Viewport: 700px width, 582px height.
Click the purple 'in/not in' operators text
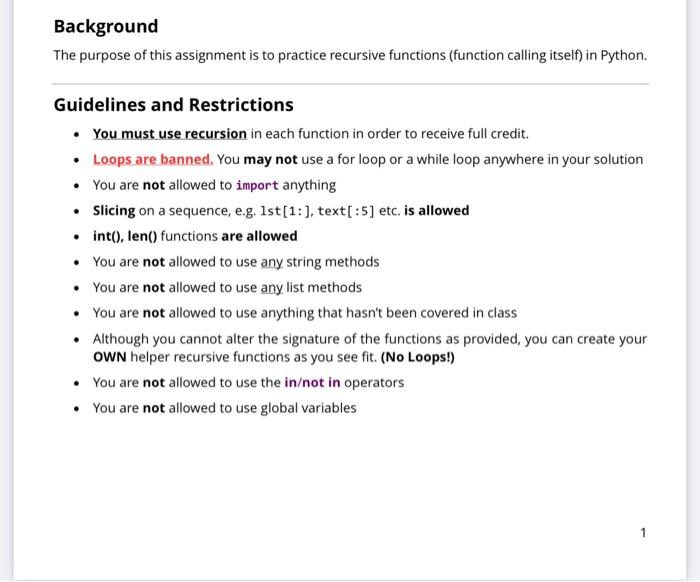[x=312, y=382]
